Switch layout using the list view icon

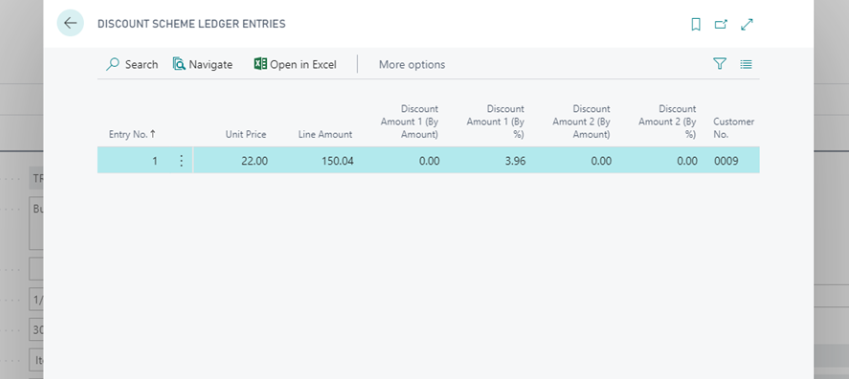(x=746, y=64)
